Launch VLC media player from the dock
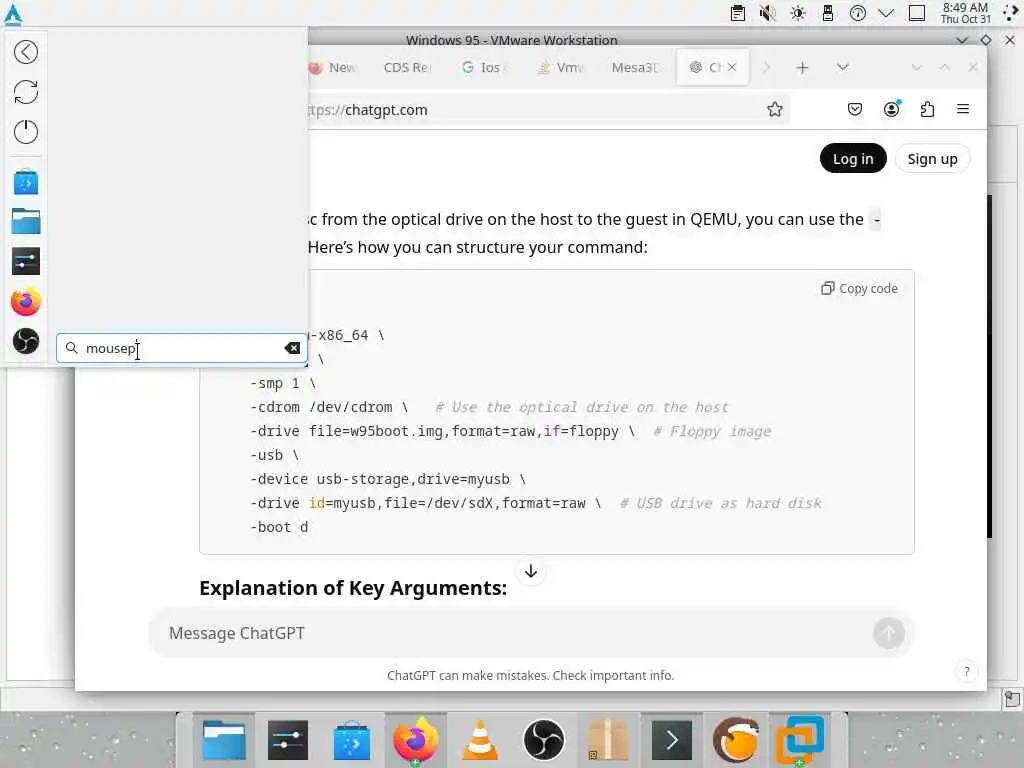Viewport: 1024px width, 768px height. pyautogui.click(x=480, y=740)
